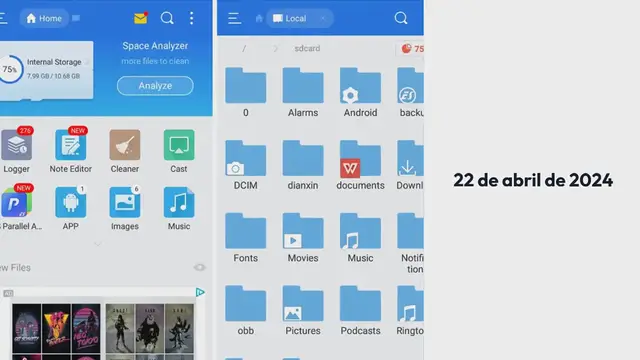This screenshot has width=640, height=360.
Task: Open the Cast feature
Action: pyautogui.click(x=179, y=146)
